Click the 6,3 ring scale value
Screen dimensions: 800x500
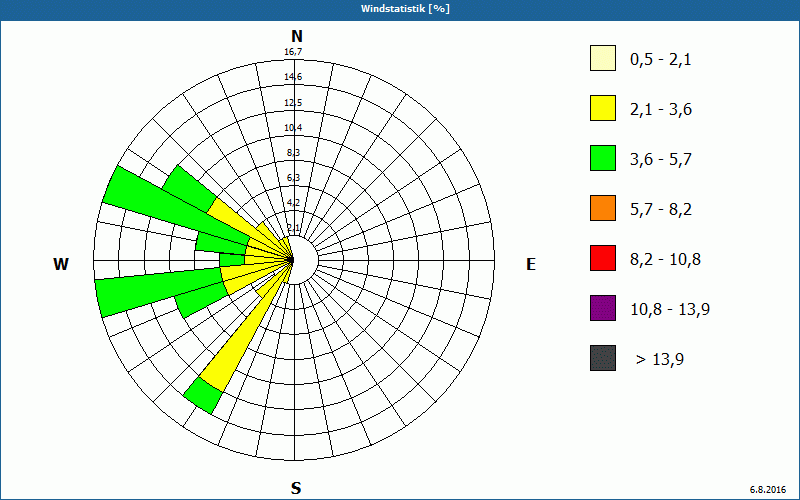click(293, 178)
